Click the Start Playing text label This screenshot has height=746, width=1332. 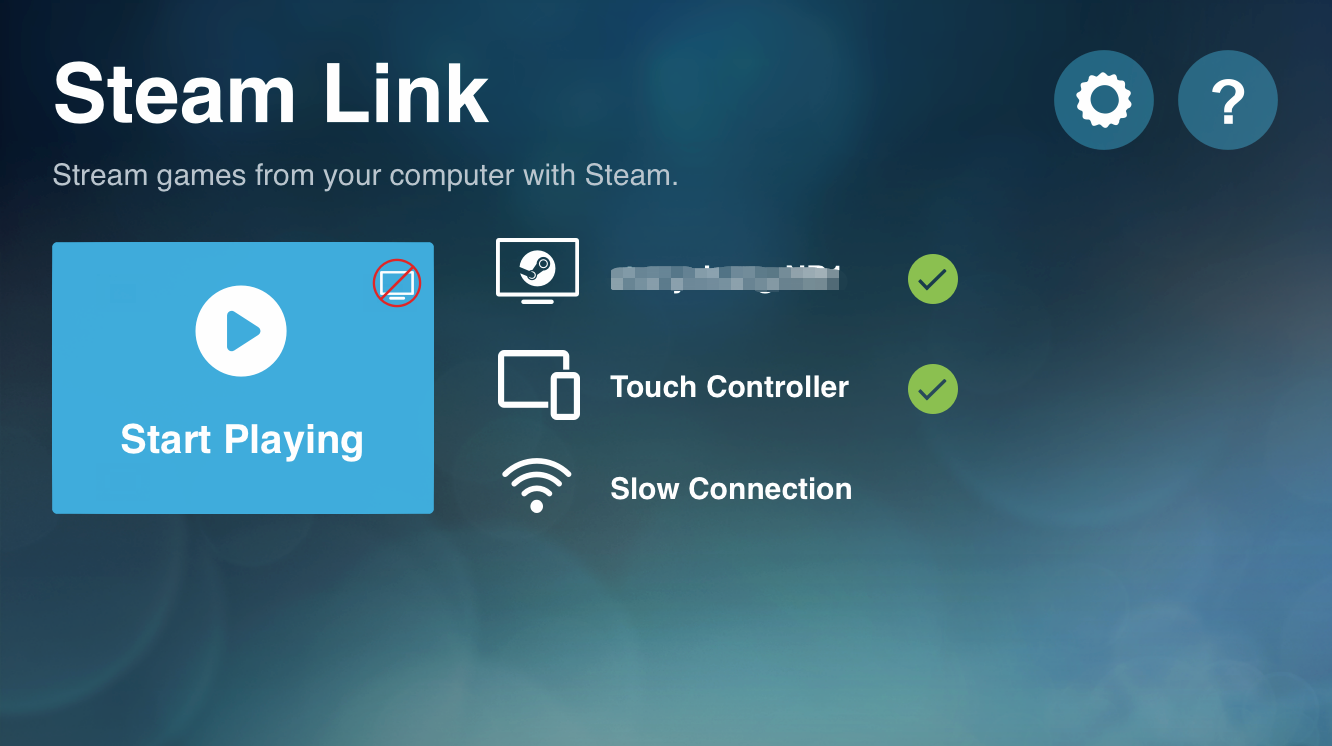pos(242,441)
